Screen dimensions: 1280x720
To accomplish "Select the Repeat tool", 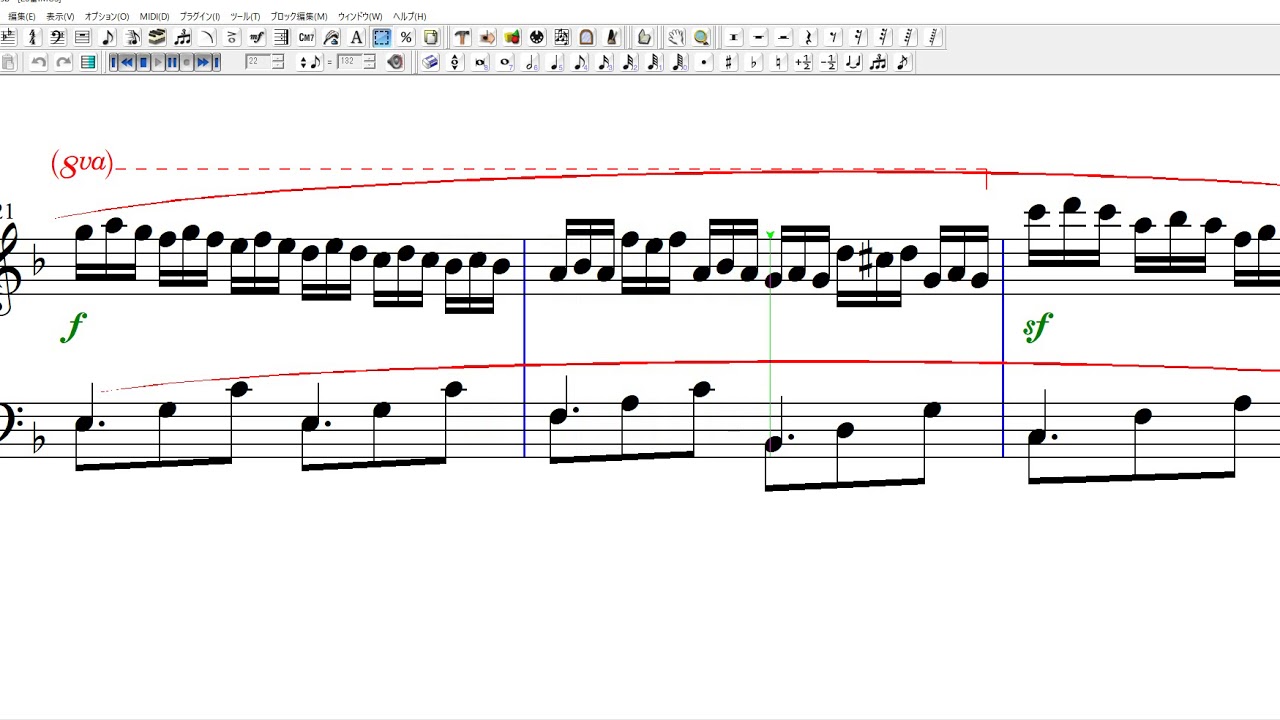I will click(281, 38).
